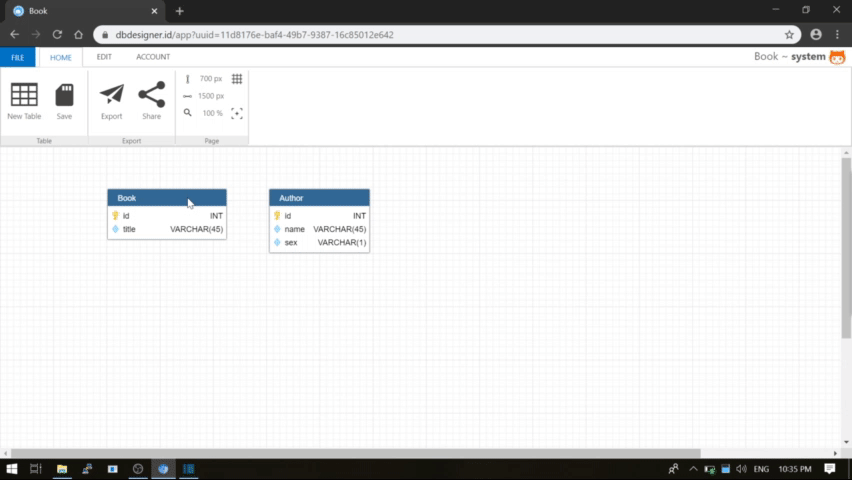Viewport: 852px width, 480px height.
Task: Reload the page in the browser
Action: point(57,34)
